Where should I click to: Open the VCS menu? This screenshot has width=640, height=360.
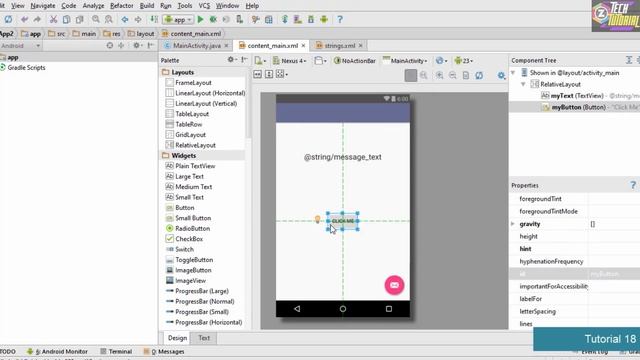(204, 6)
